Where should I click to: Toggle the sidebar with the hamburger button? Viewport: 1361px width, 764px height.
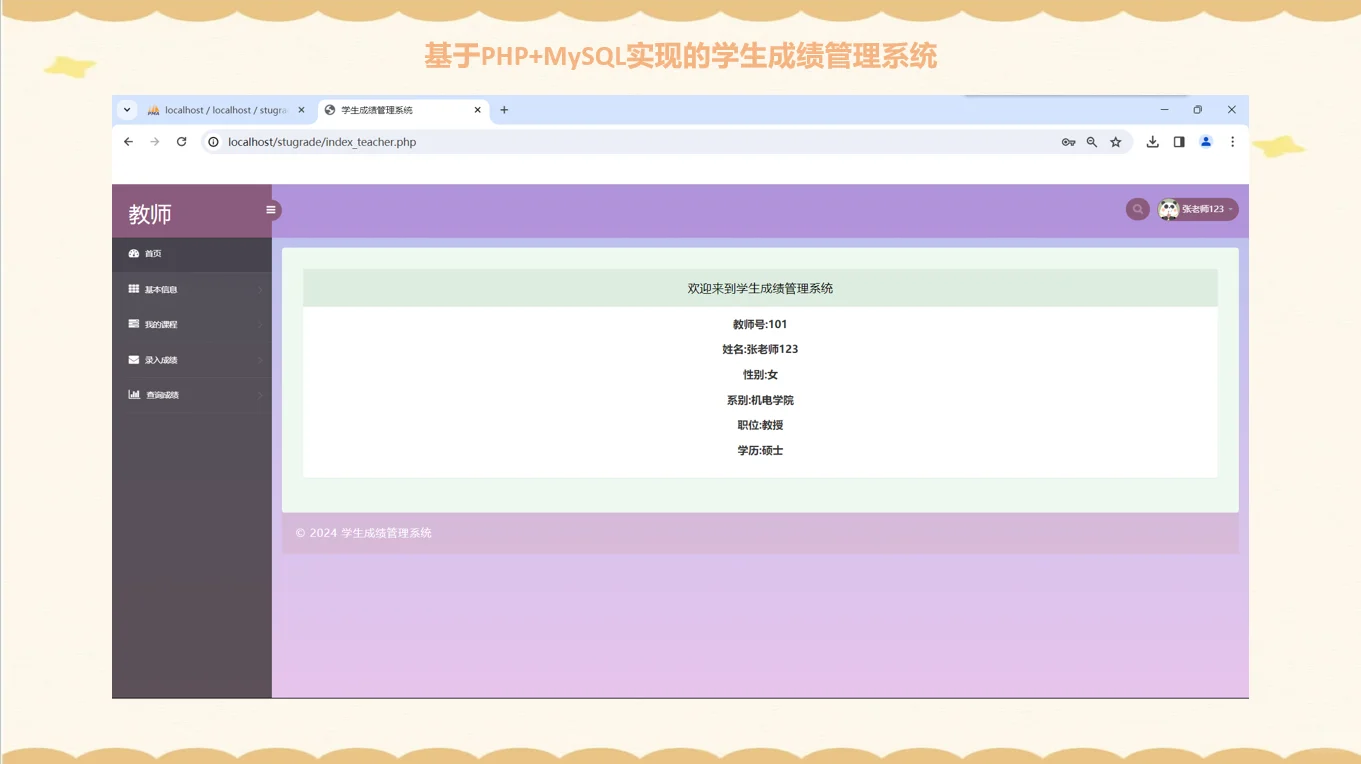tap(270, 210)
